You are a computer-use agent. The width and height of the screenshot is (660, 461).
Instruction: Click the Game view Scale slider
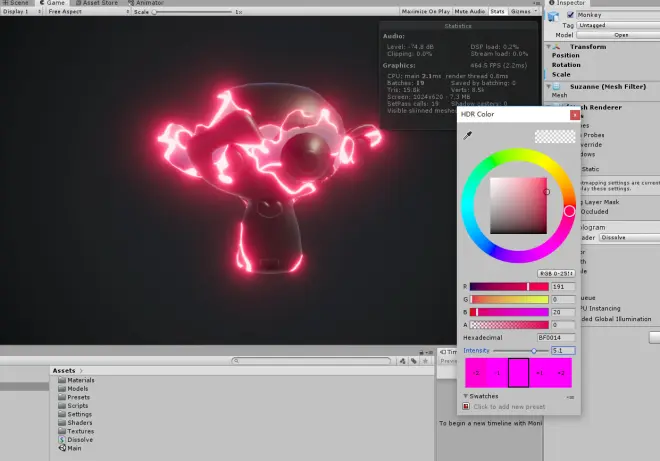click(x=193, y=12)
